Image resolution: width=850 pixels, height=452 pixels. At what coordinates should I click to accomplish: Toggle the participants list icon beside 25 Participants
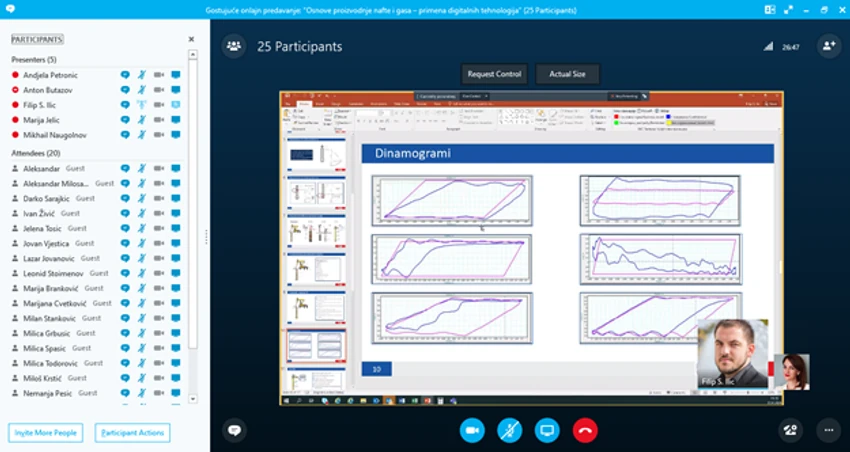[234, 46]
